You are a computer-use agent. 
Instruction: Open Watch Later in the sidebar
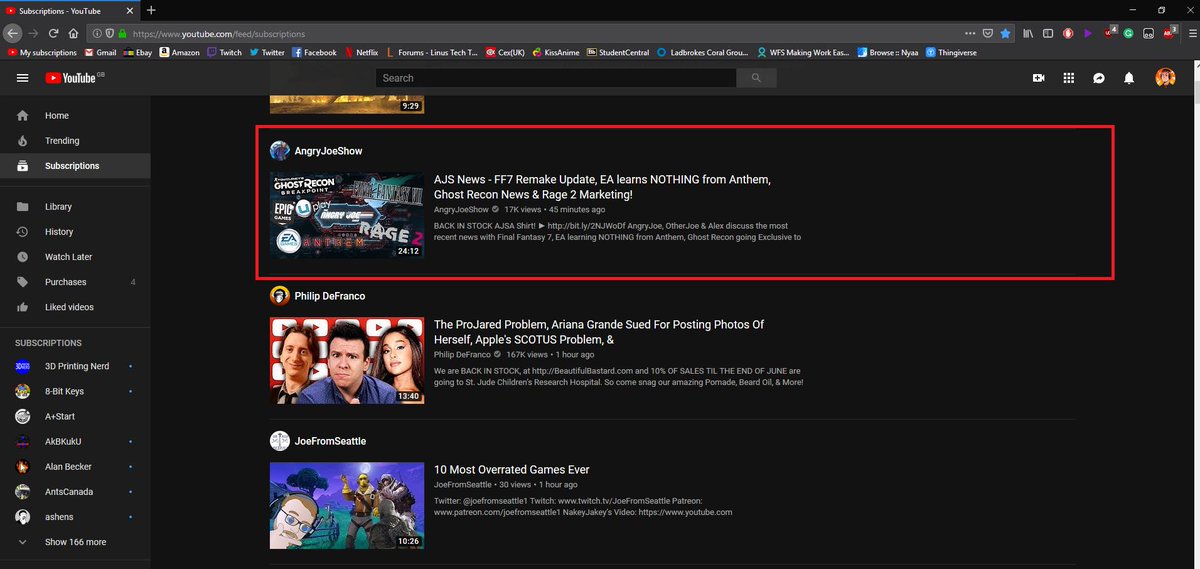(75, 257)
